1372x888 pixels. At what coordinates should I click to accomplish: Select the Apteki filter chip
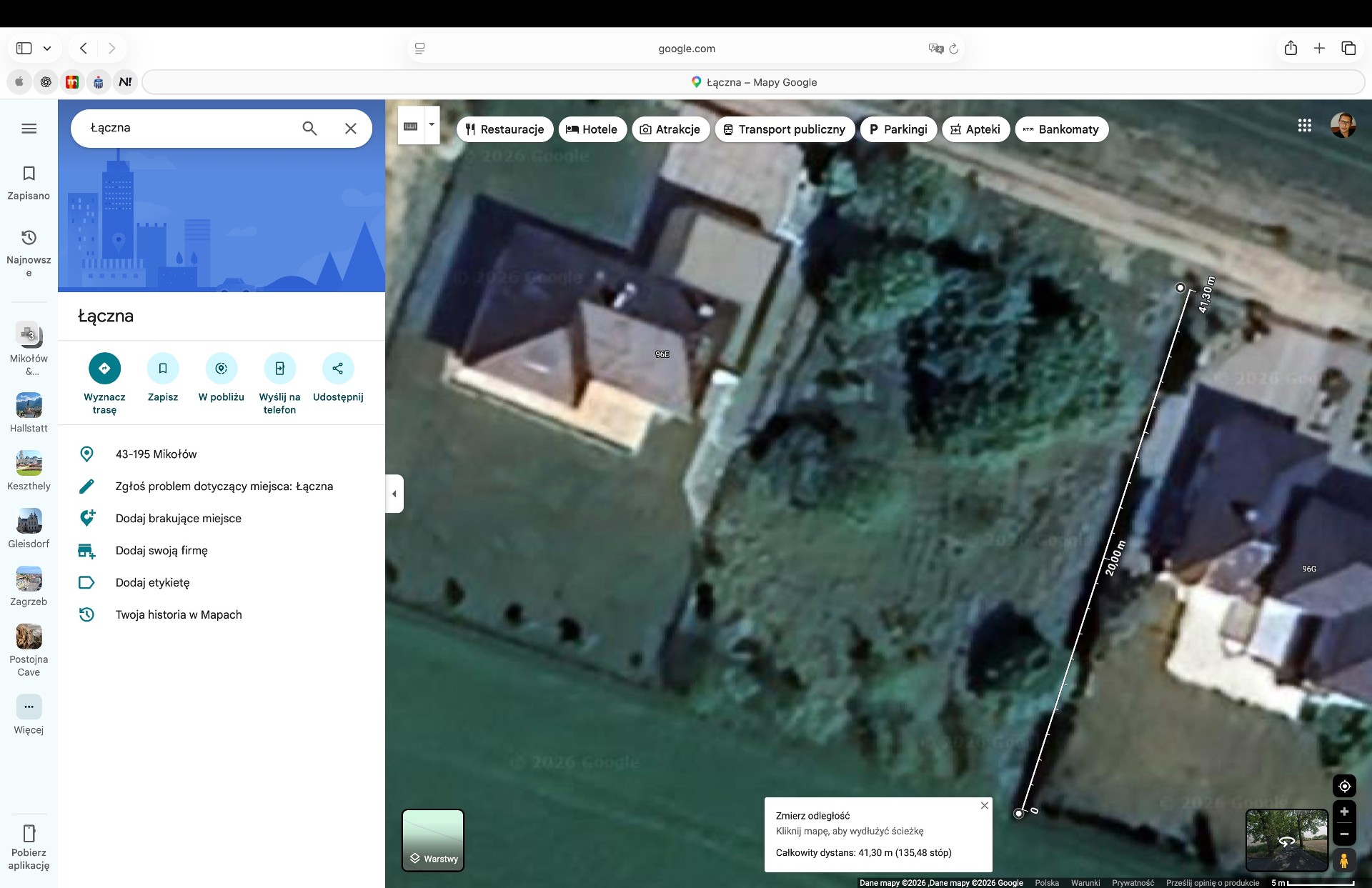coord(976,129)
